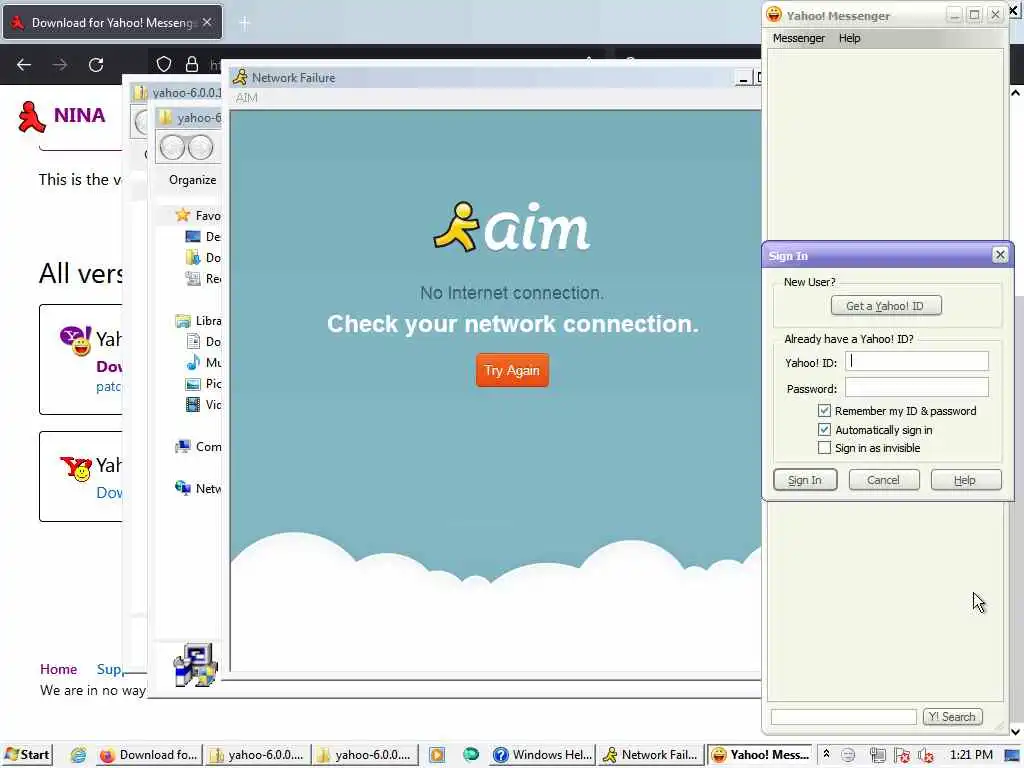Close the browser Download for Yahoo! tab
Screen dimensions: 1024x768
pos(207,22)
